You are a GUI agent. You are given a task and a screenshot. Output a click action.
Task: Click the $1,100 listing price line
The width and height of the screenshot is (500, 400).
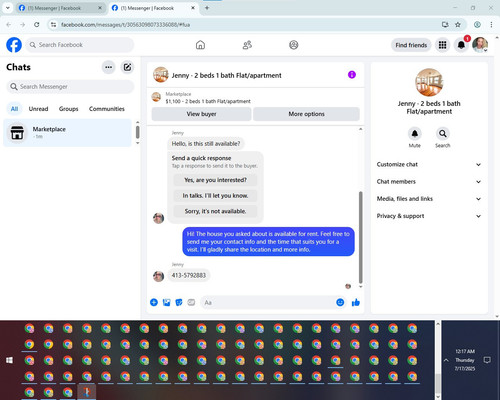click(x=208, y=101)
